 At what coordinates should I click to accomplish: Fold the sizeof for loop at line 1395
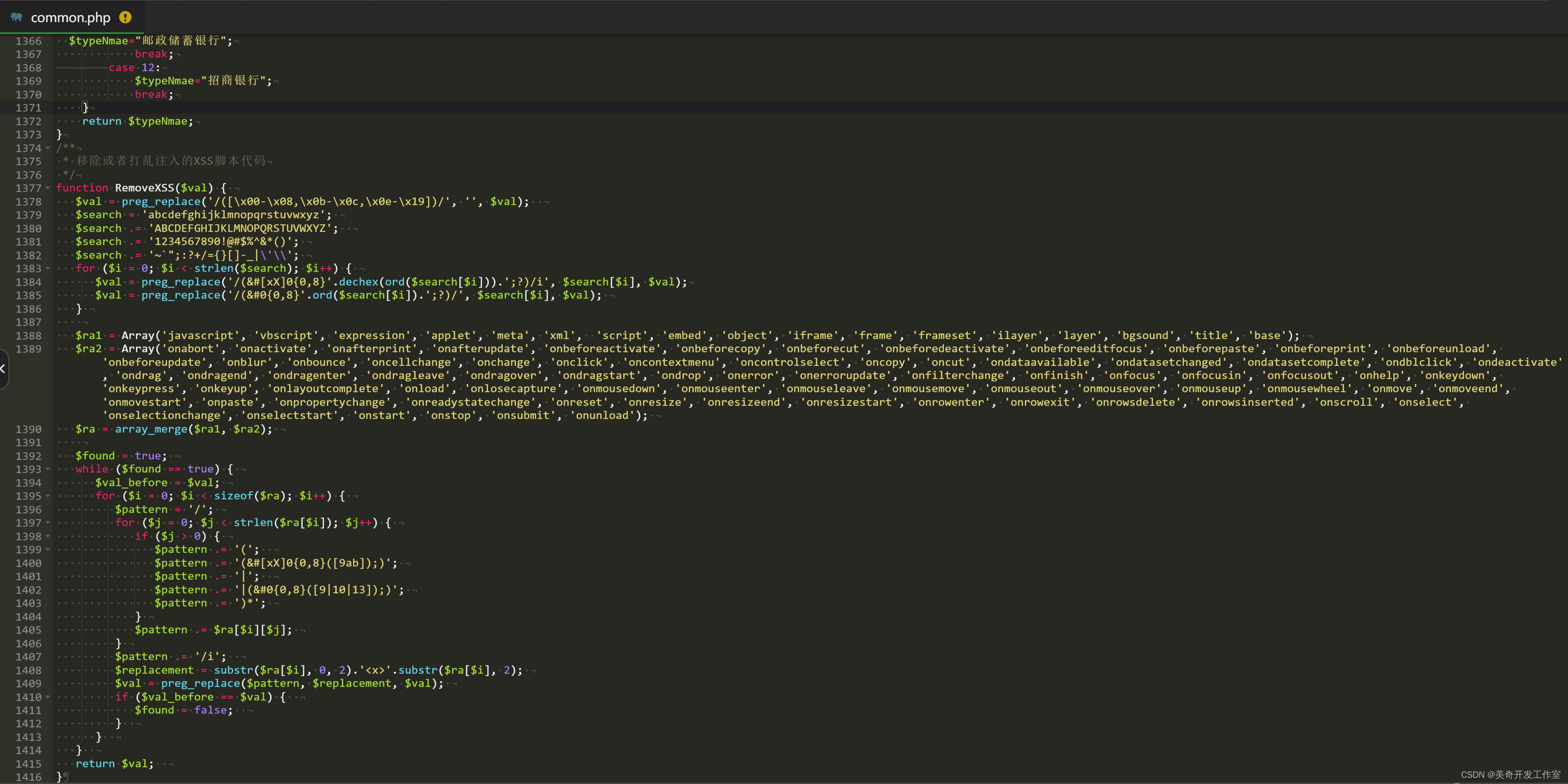coord(48,496)
